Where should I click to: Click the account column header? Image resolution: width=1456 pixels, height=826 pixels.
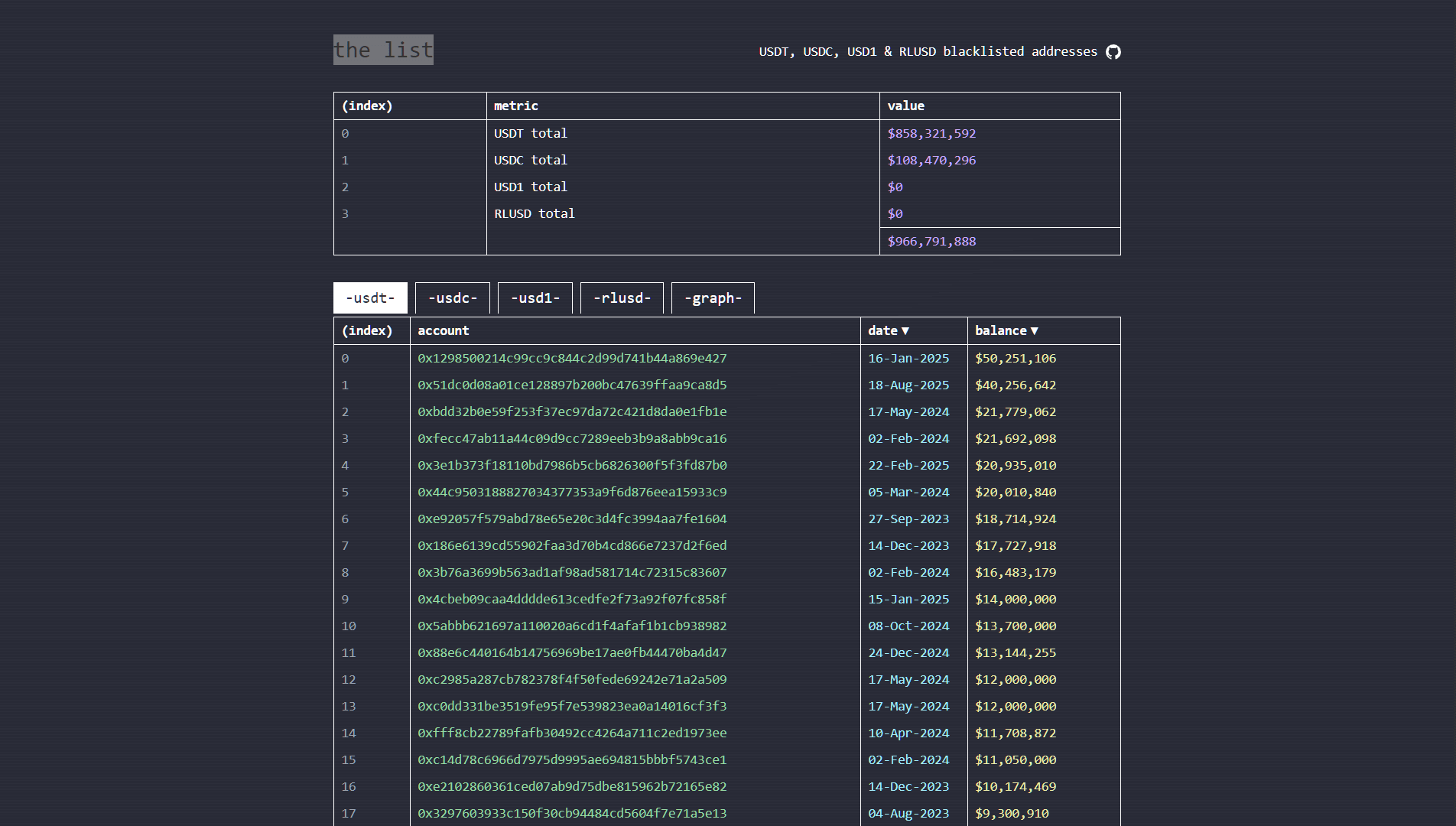click(x=443, y=331)
